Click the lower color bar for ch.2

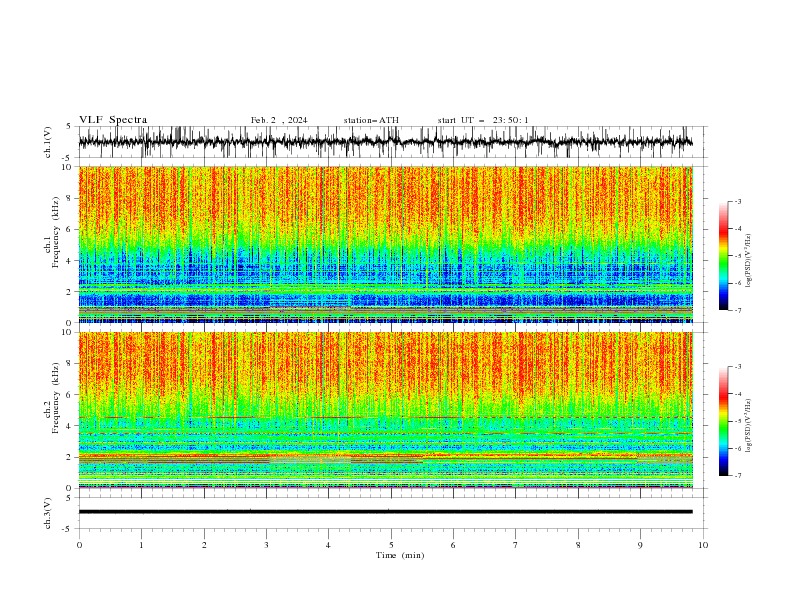723,421
